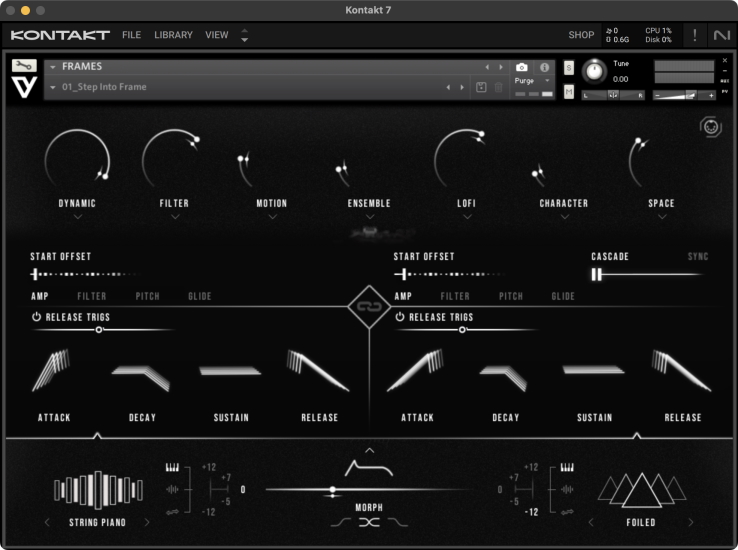
Task: Open the LIBRARY menu
Action: (x=173, y=35)
